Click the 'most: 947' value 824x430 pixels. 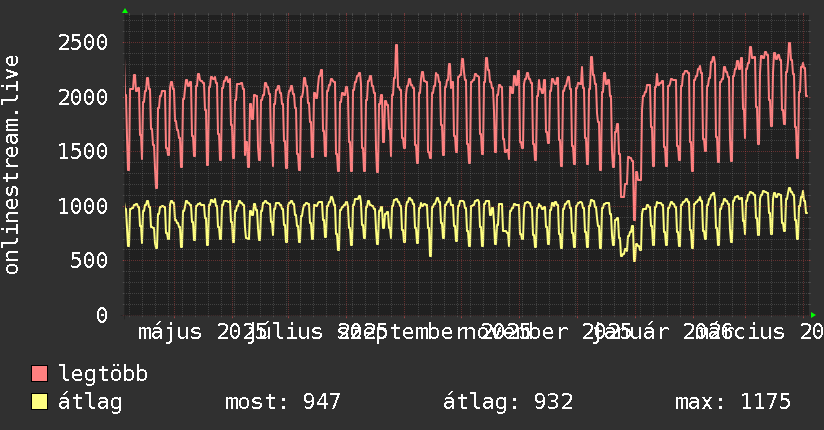(x=283, y=402)
